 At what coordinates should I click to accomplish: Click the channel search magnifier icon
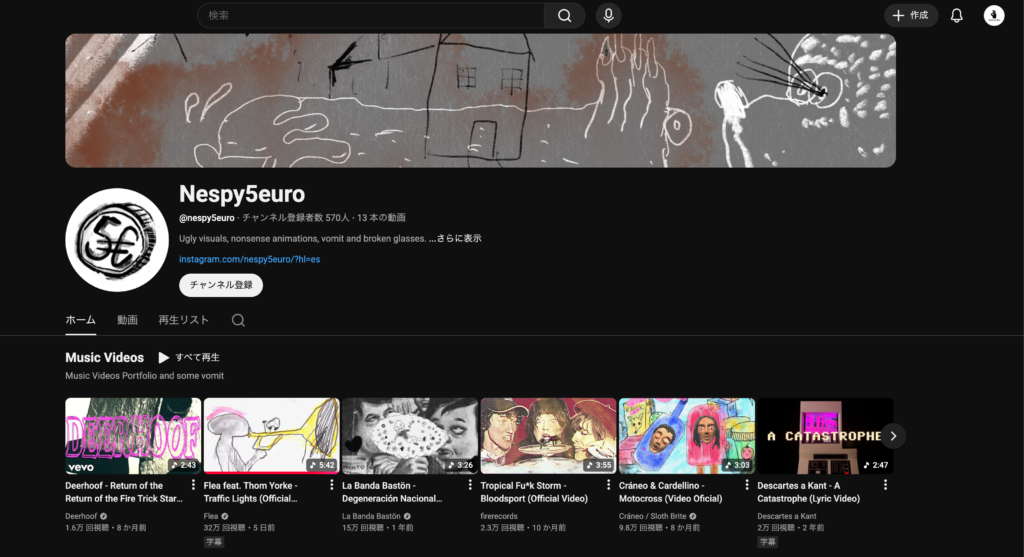[238, 320]
